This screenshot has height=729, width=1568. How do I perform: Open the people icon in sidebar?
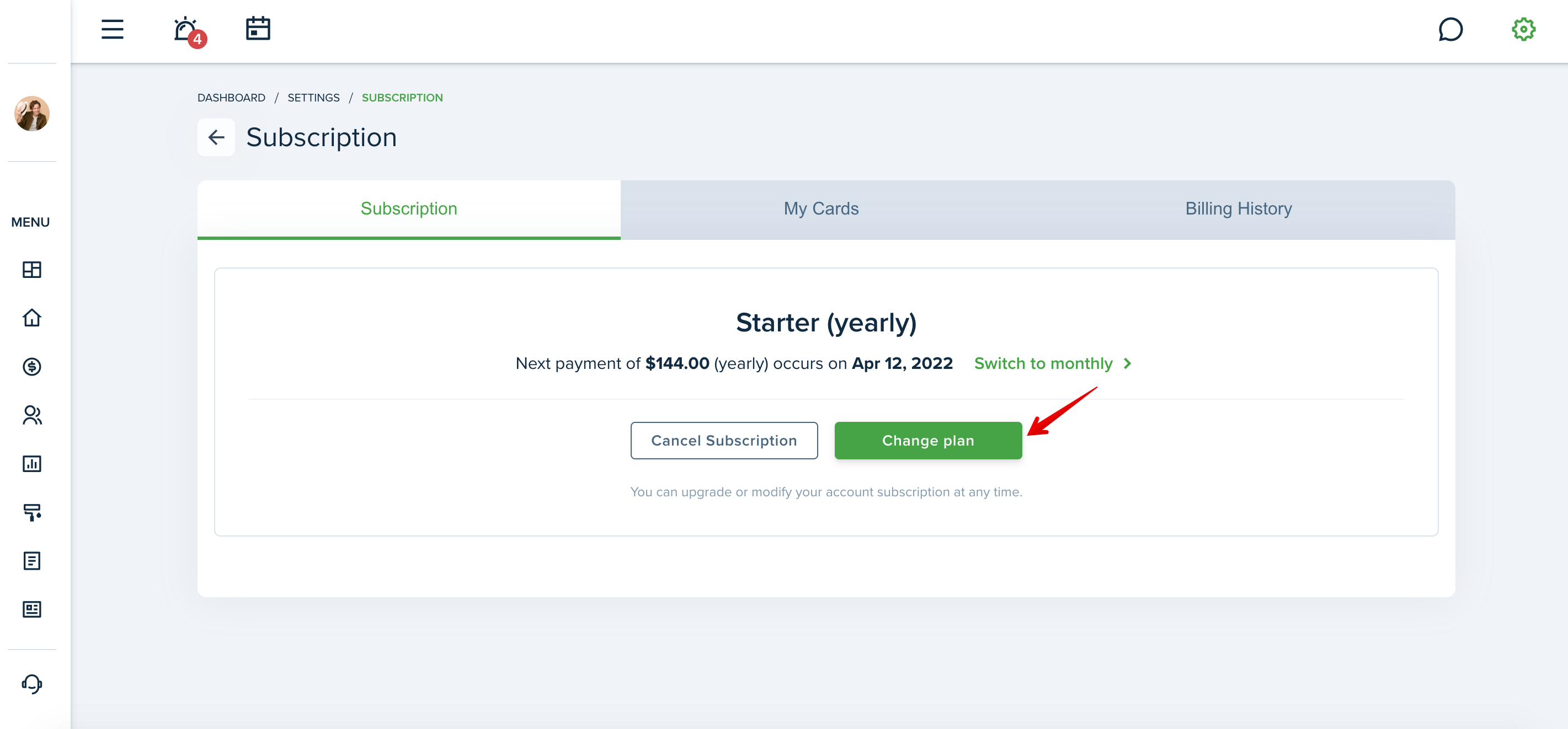[x=31, y=415]
